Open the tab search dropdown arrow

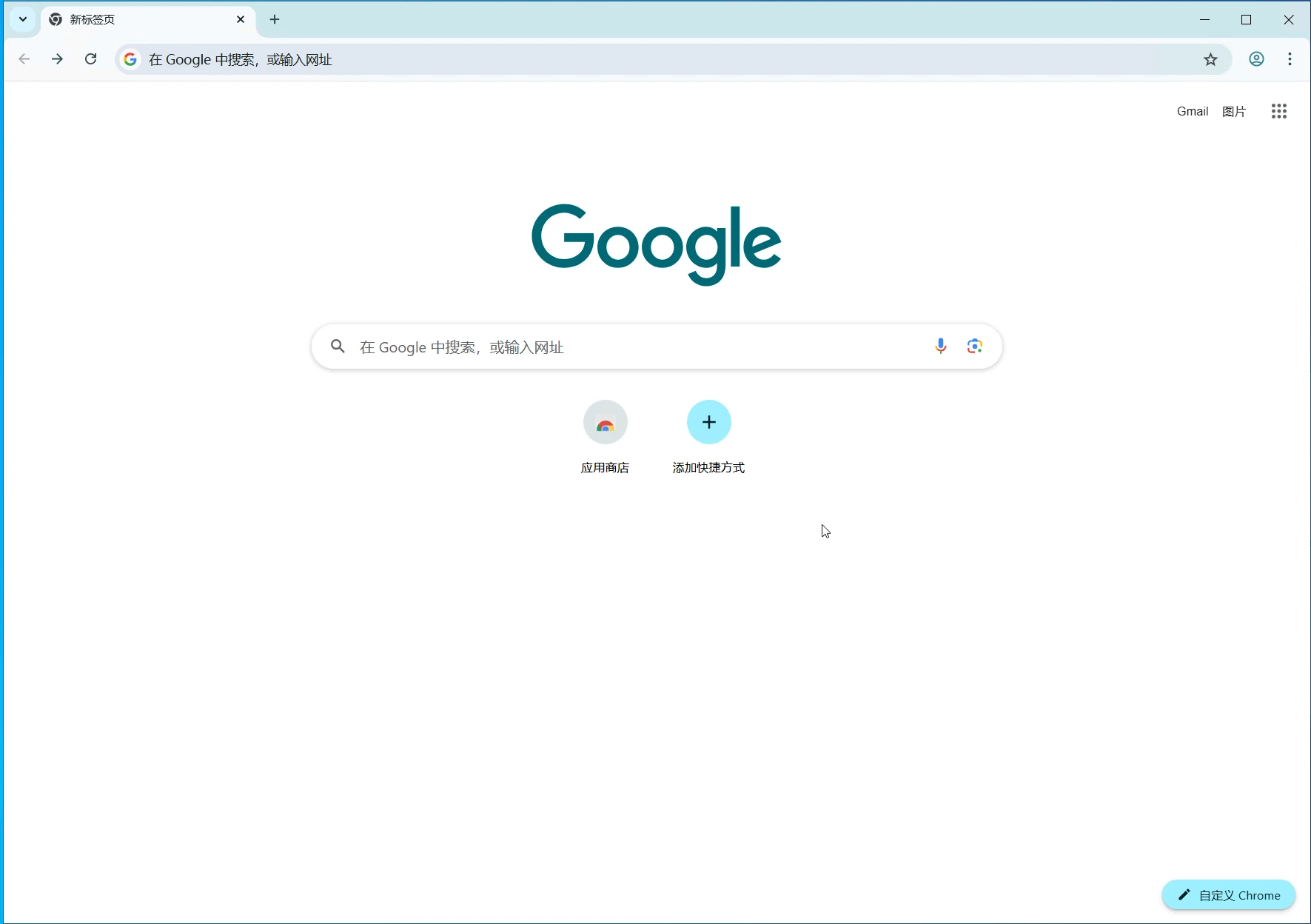click(x=23, y=19)
